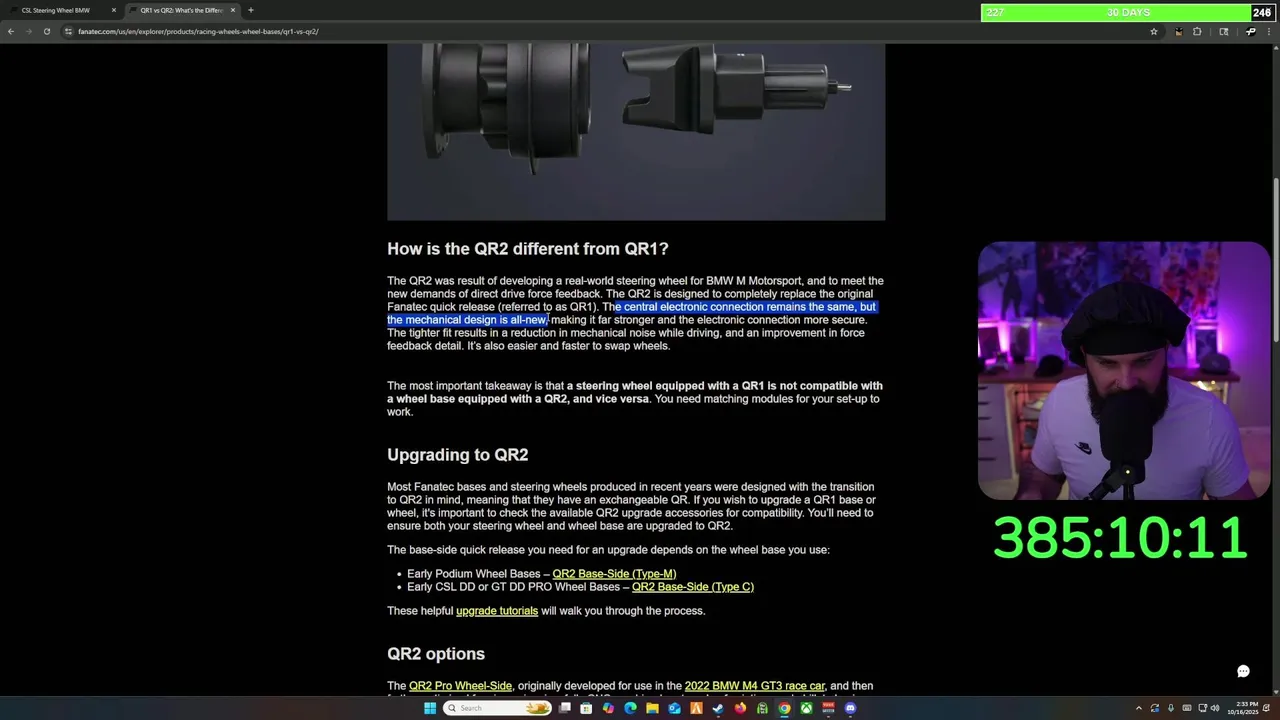
Task: Open the volume control in system tray
Action: click(1215, 708)
